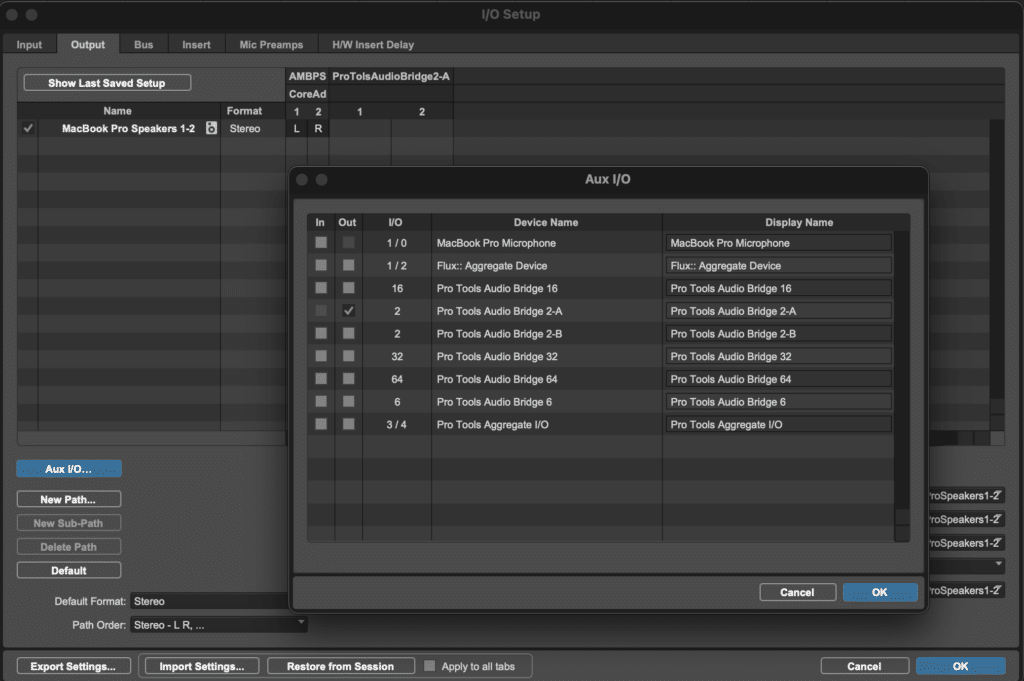Click the L channel cell in output grid

296,128
